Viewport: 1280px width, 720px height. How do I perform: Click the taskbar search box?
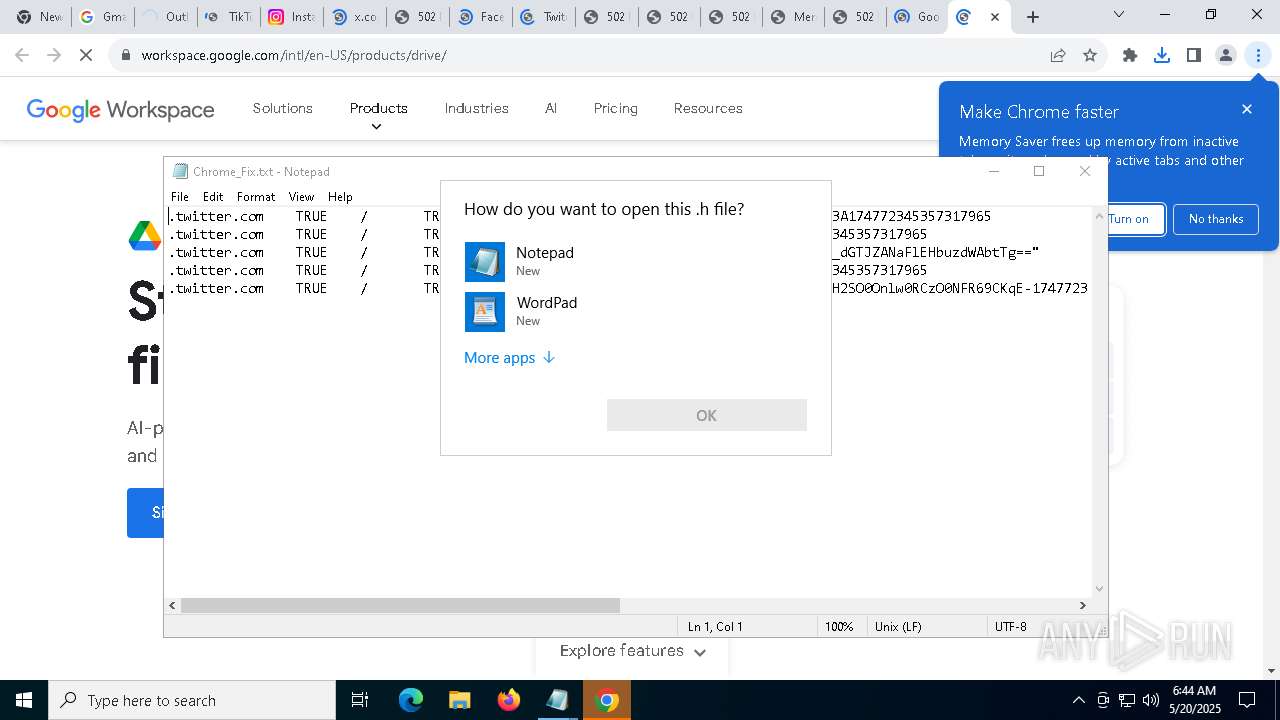coord(192,700)
